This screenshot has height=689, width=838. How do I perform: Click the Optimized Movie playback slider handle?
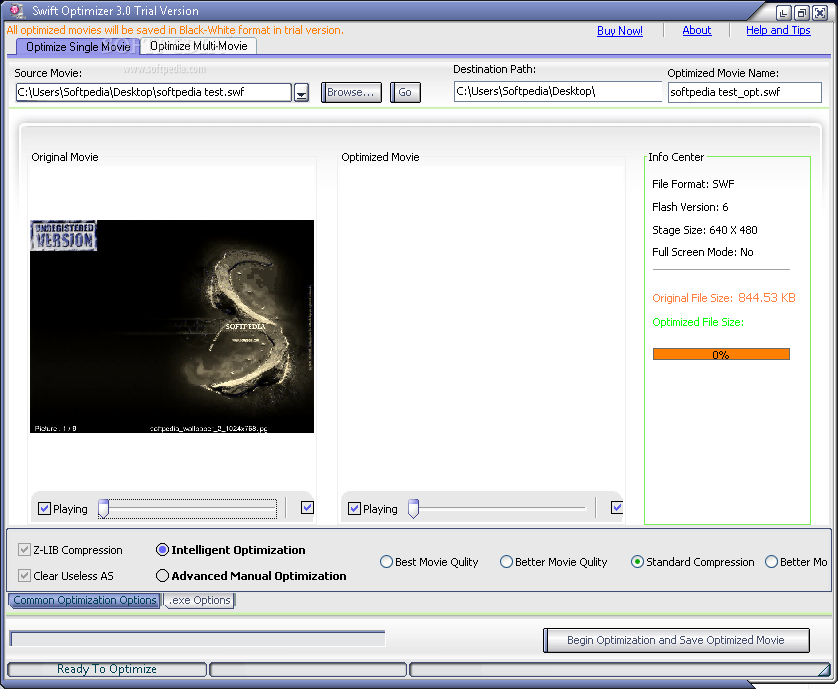(x=413, y=508)
